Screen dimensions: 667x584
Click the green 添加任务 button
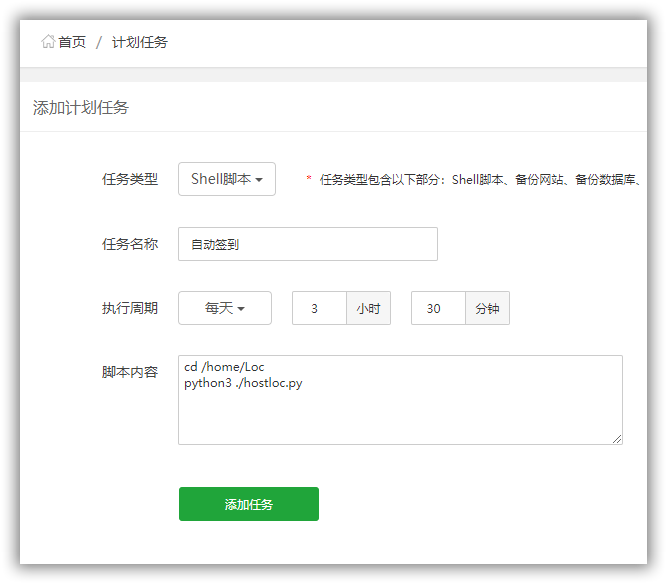(249, 504)
